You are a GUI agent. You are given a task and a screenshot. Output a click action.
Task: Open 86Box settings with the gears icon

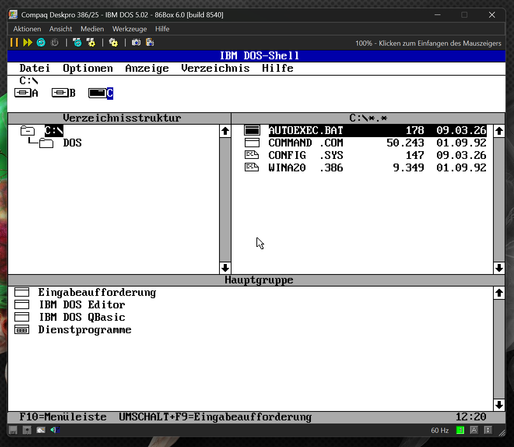(113, 43)
